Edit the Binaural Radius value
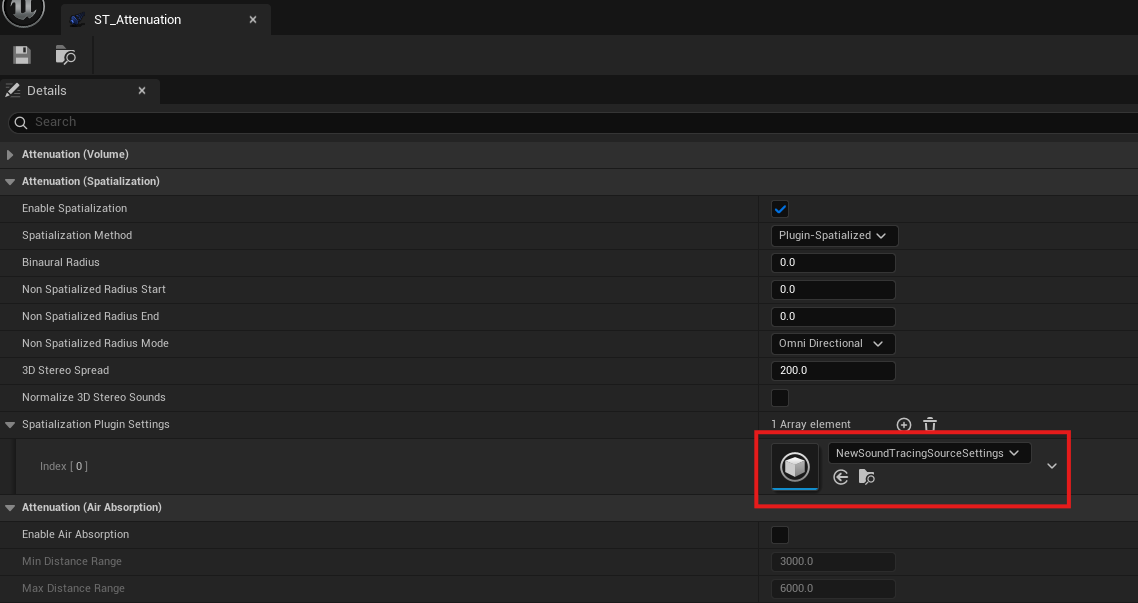 pyautogui.click(x=832, y=263)
